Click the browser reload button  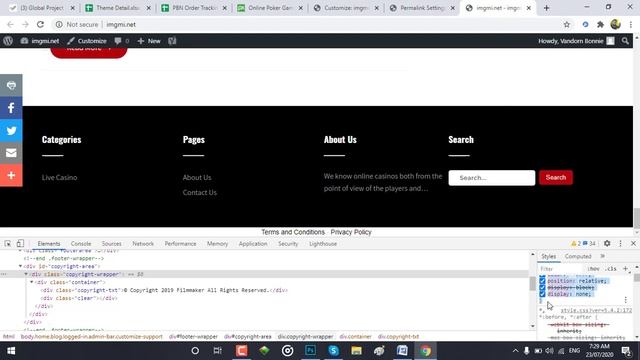click(40, 24)
